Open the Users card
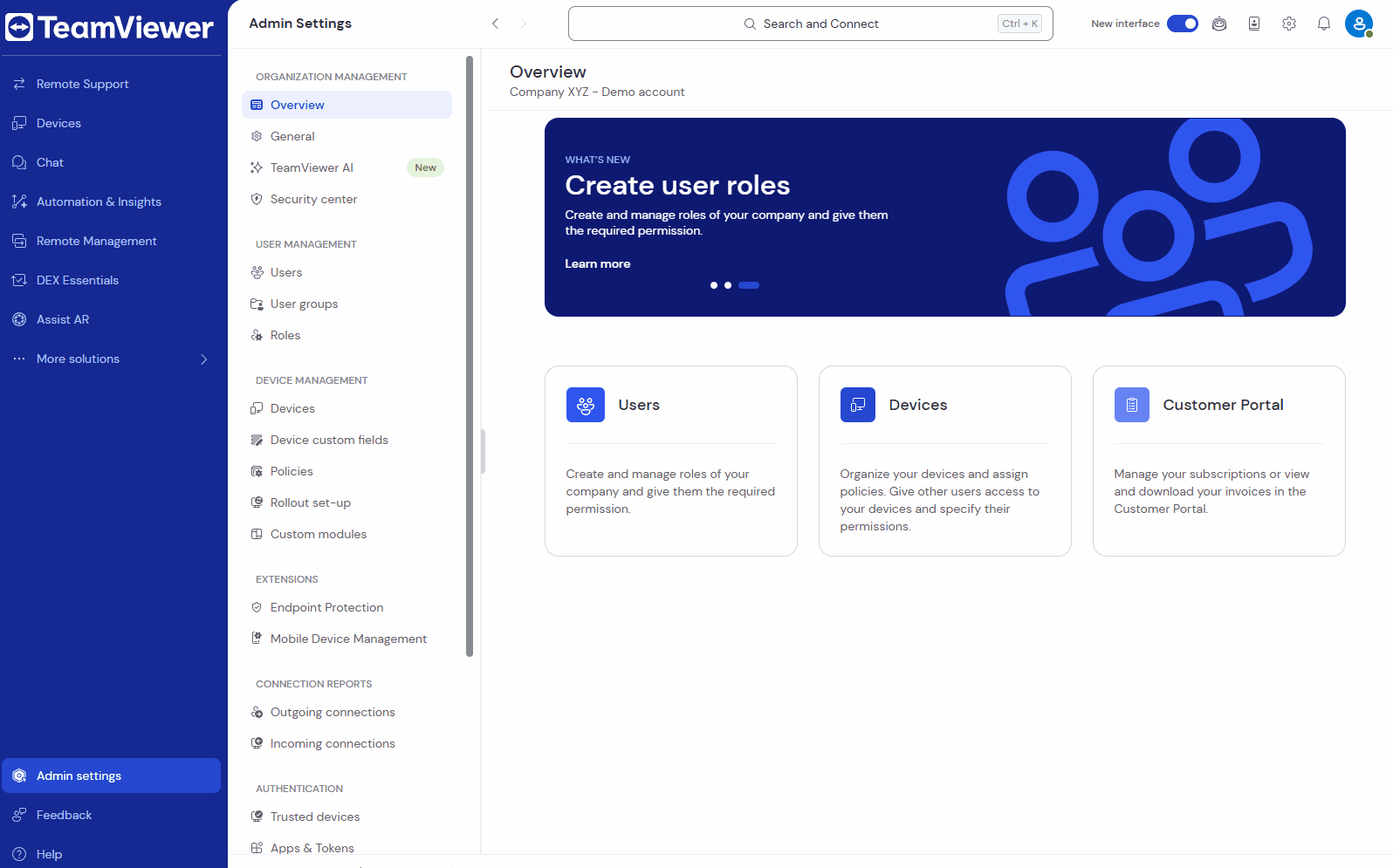 coord(671,461)
